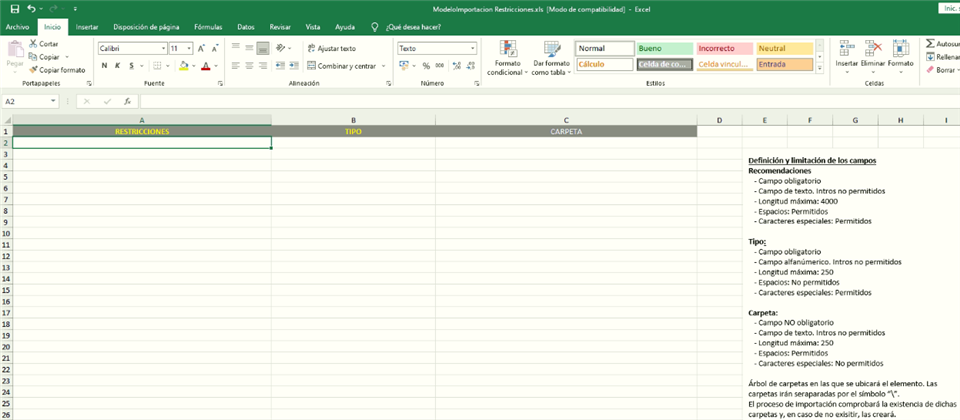
Task: Toggle italic K formatting
Action: pyautogui.click(x=117, y=66)
